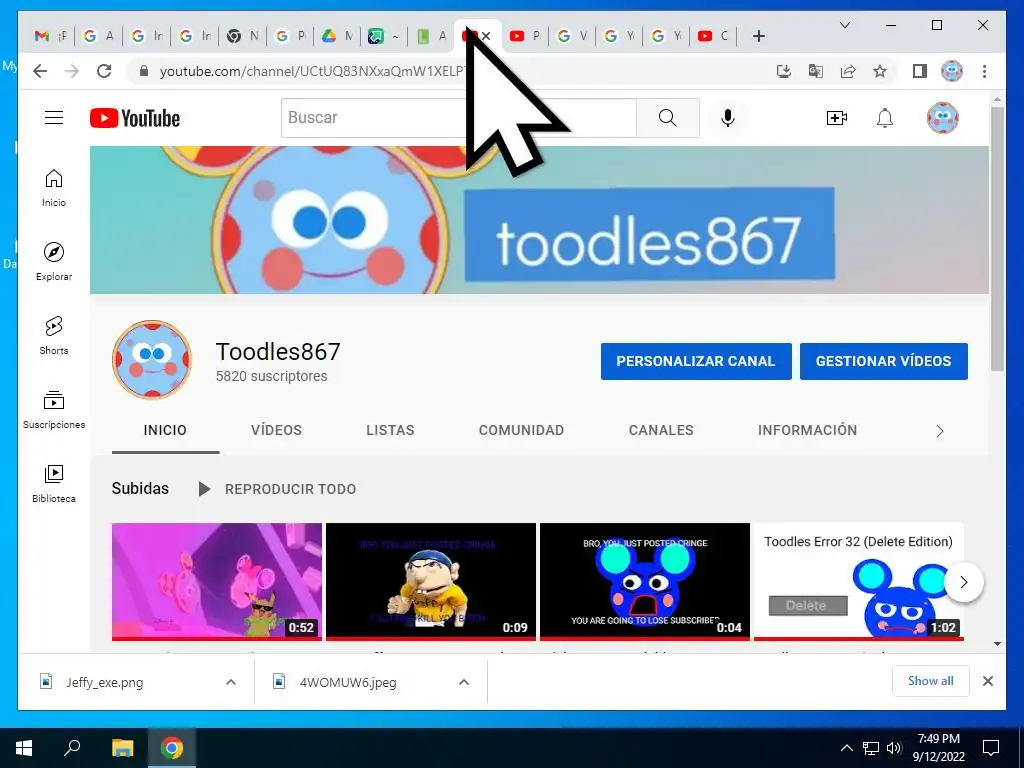
Task: Show more channel tabs with the chevron
Action: pos(940,431)
